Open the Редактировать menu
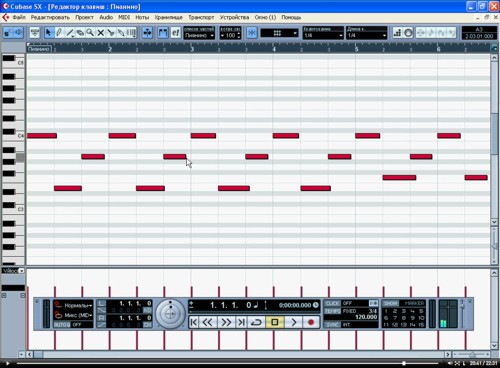This screenshot has height=368, width=500. point(50,17)
